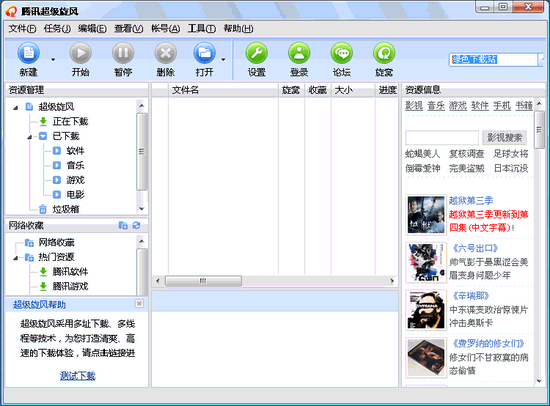Click the 越狱第三季 poster thumbnail
Viewport: 550px width, 406px height.
(x=426, y=214)
